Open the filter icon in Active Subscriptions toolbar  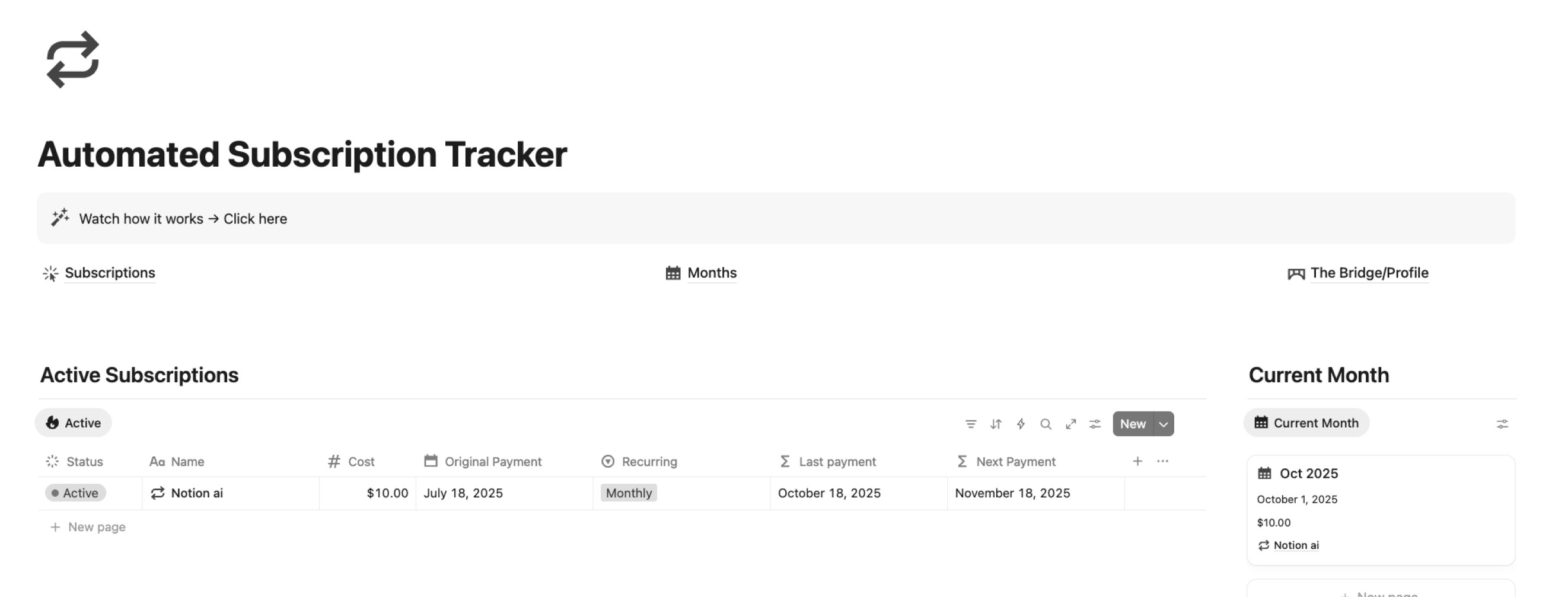(x=971, y=423)
